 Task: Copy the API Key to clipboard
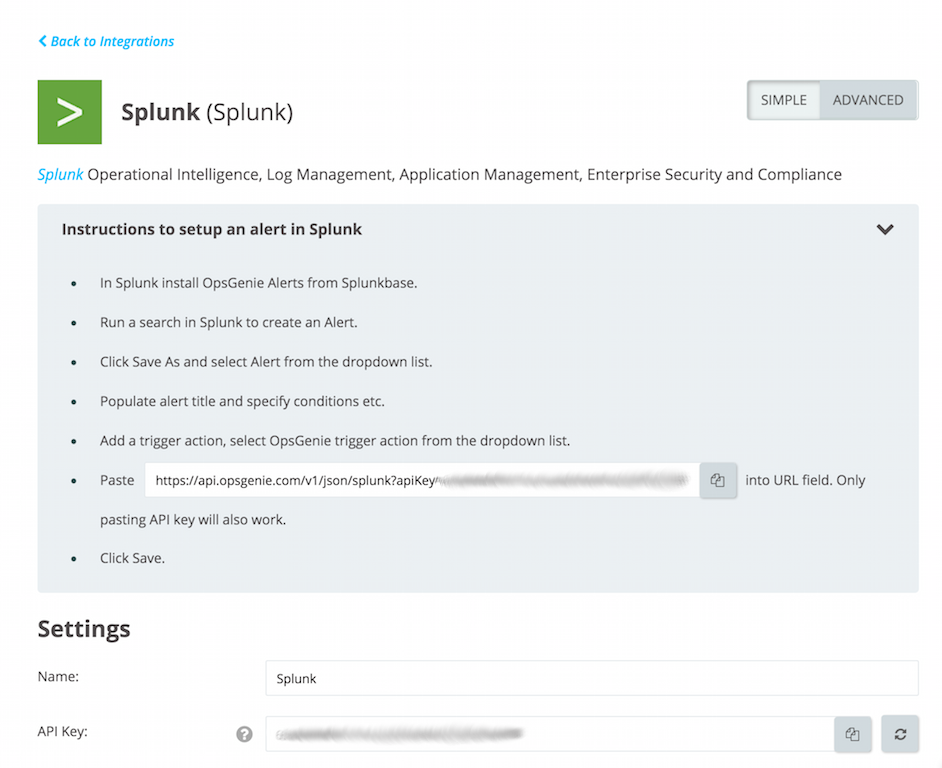click(x=852, y=734)
